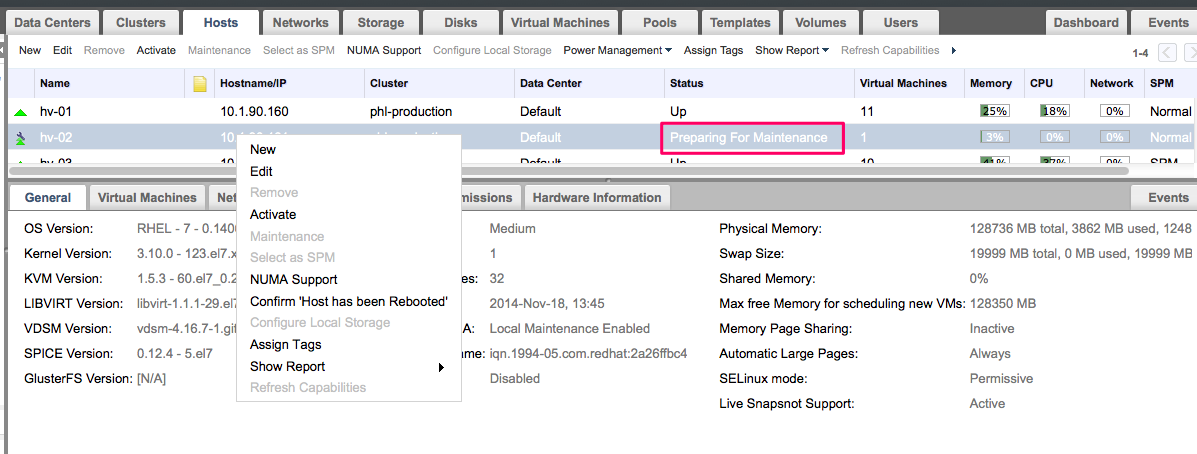Viewport: 1197px width, 454px height.
Task: Open the Power Management dropdown
Action: coord(618,50)
